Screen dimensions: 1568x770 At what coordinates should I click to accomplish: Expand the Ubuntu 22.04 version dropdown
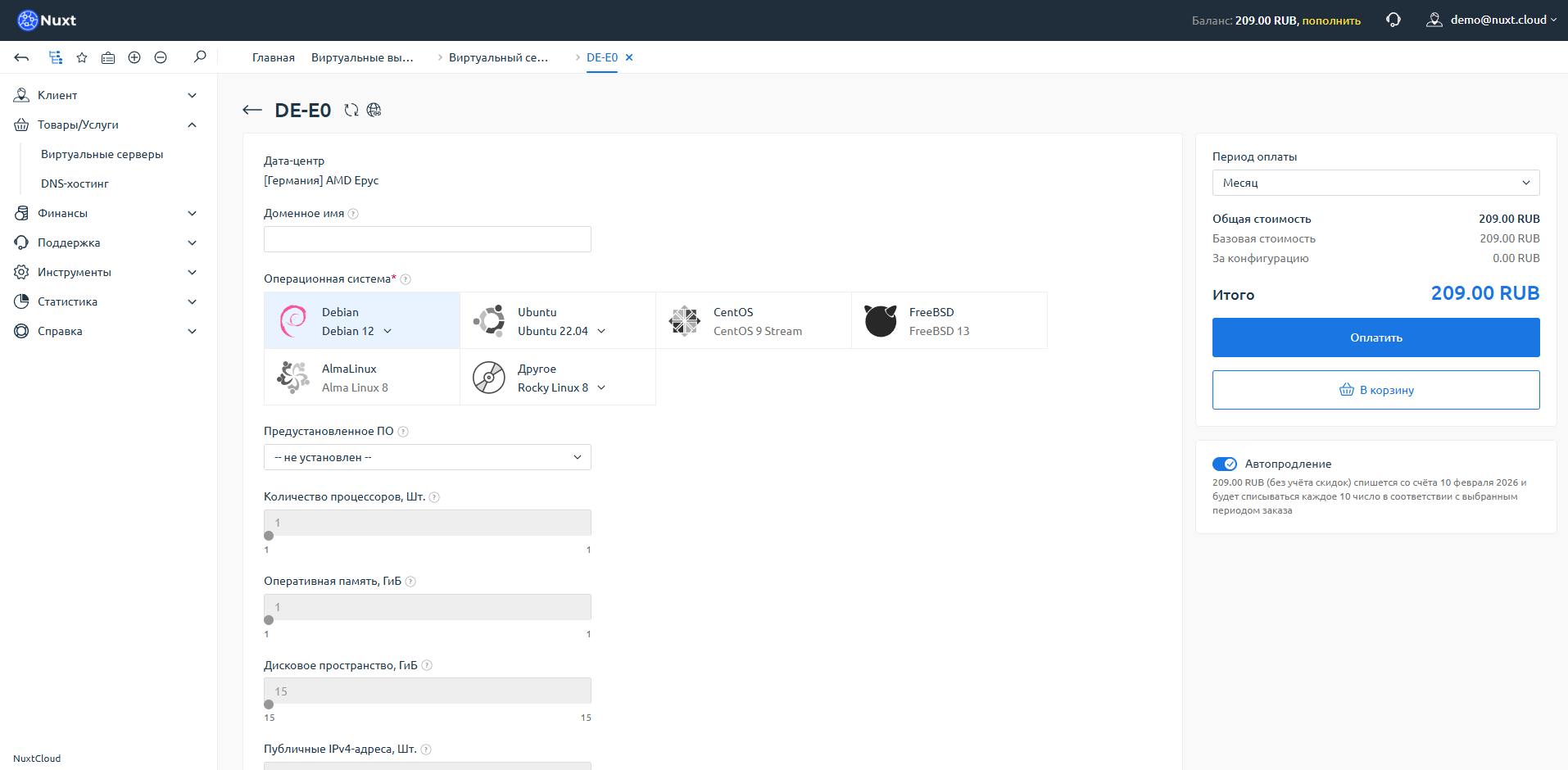tap(602, 331)
